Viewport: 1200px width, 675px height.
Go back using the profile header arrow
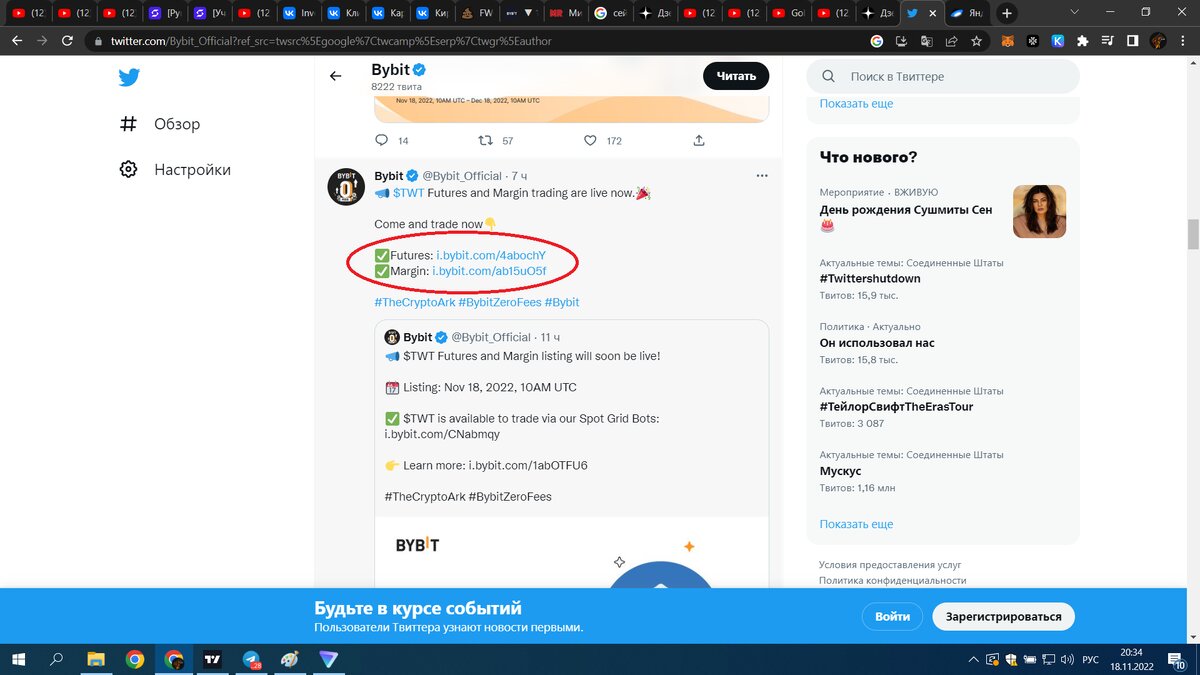[x=336, y=76]
